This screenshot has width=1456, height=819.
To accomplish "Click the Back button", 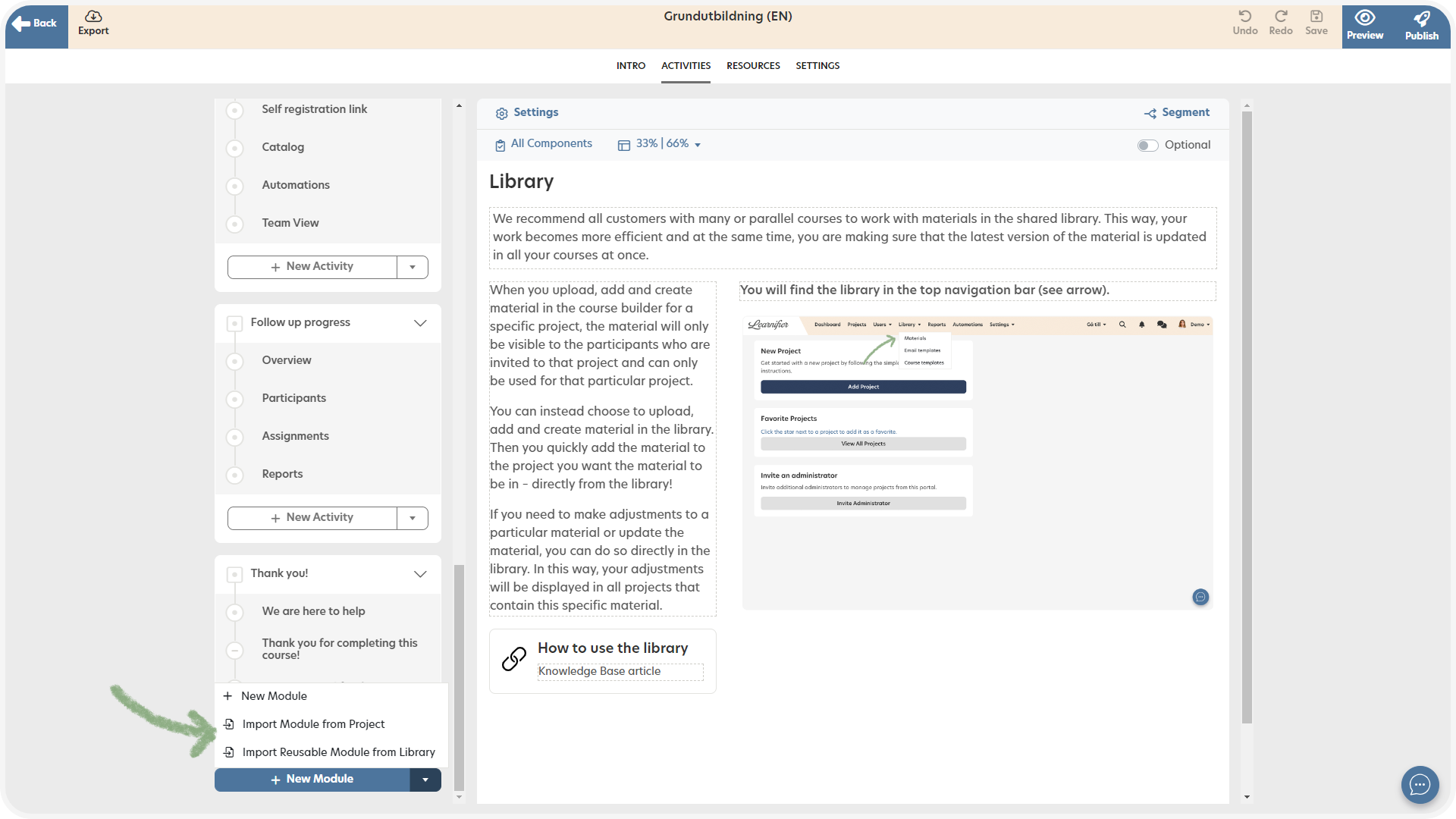I will point(36,24).
